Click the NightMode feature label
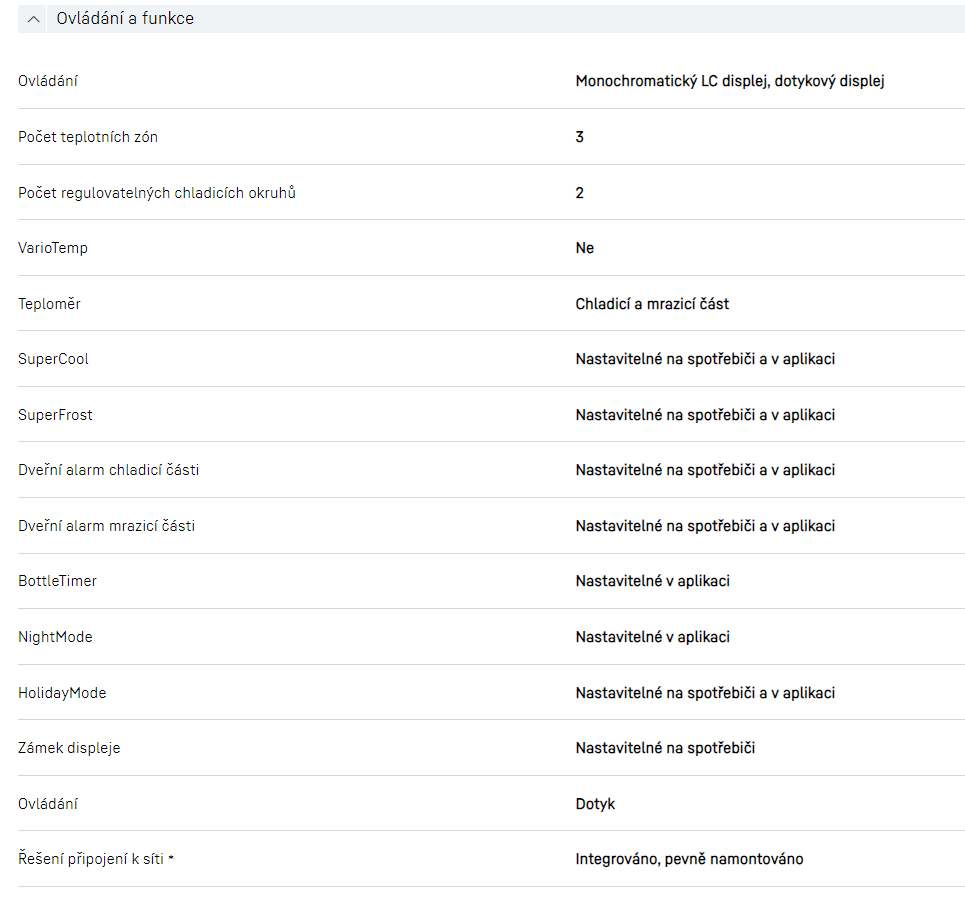The width and height of the screenshot is (965, 898). tap(55, 637)
